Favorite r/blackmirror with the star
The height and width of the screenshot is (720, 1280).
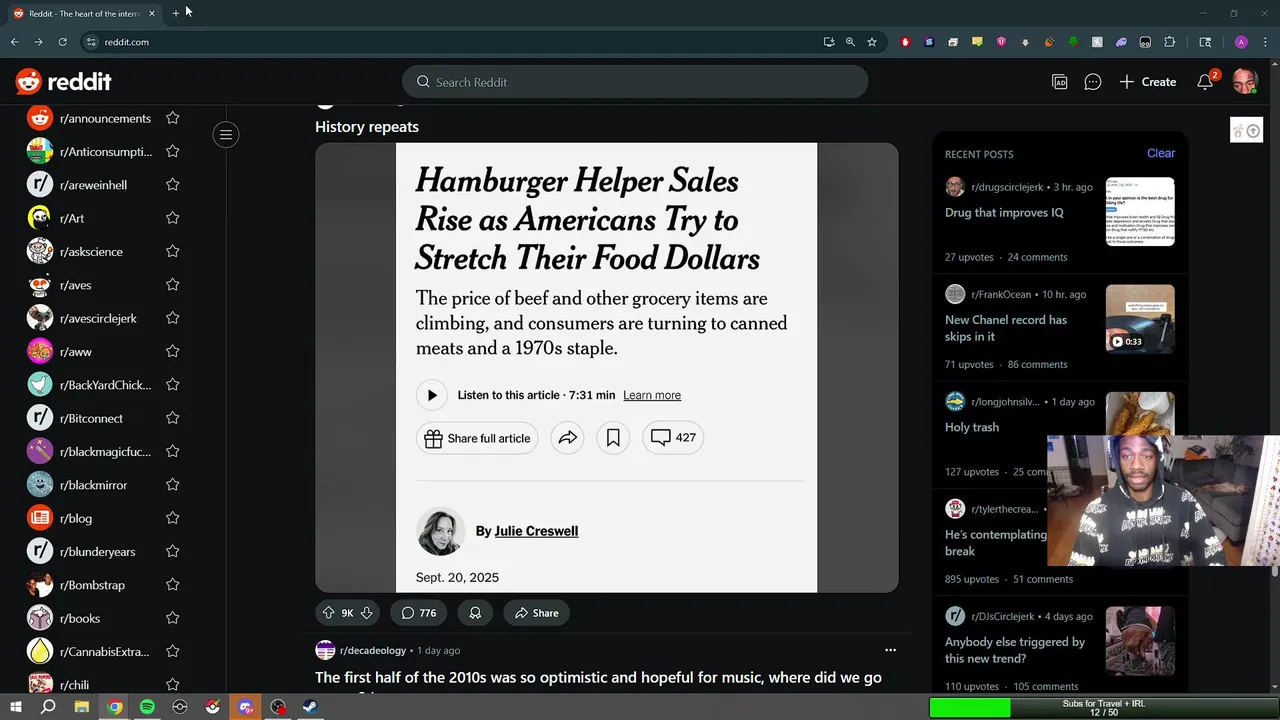(x=172, y=485)
